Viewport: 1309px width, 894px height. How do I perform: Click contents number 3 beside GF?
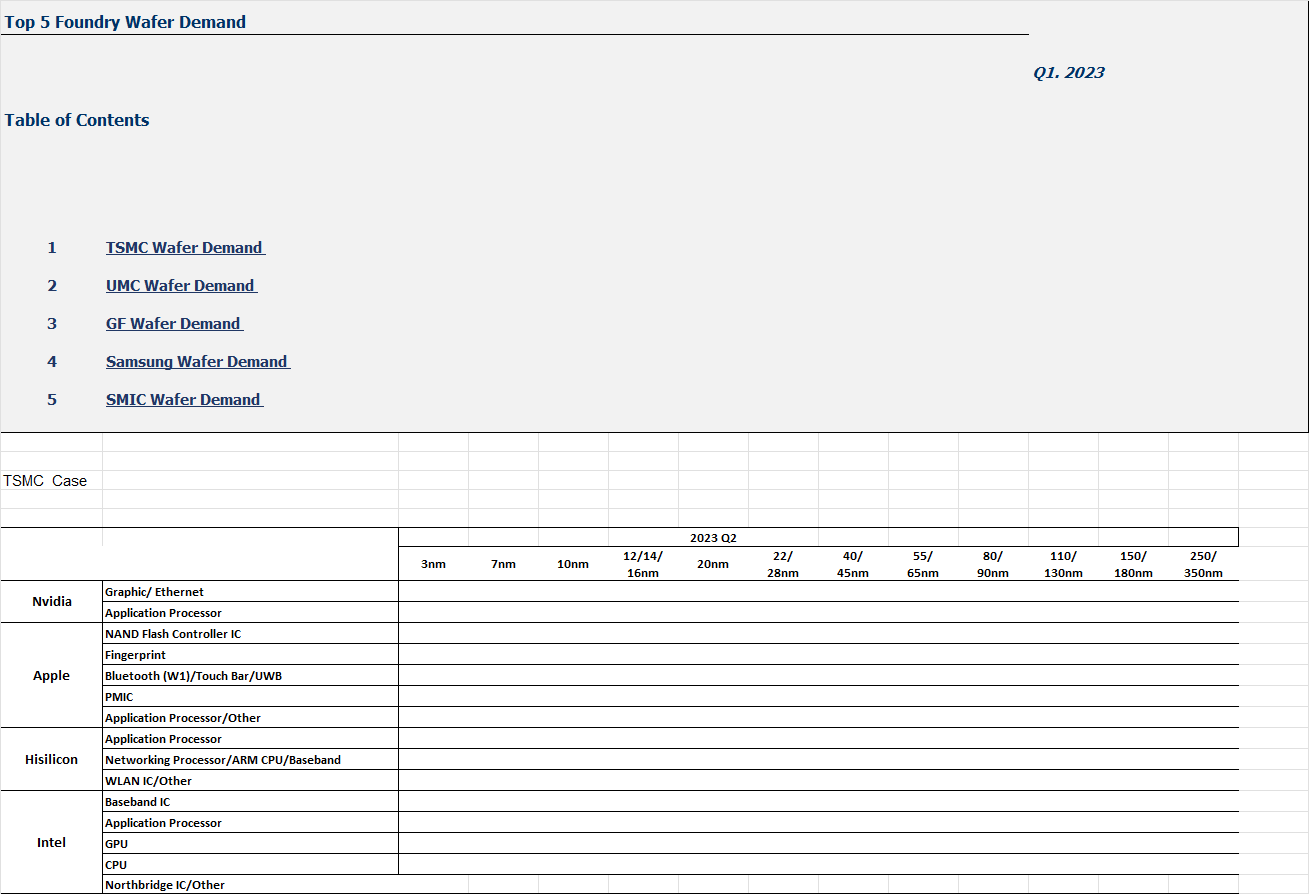52,324
